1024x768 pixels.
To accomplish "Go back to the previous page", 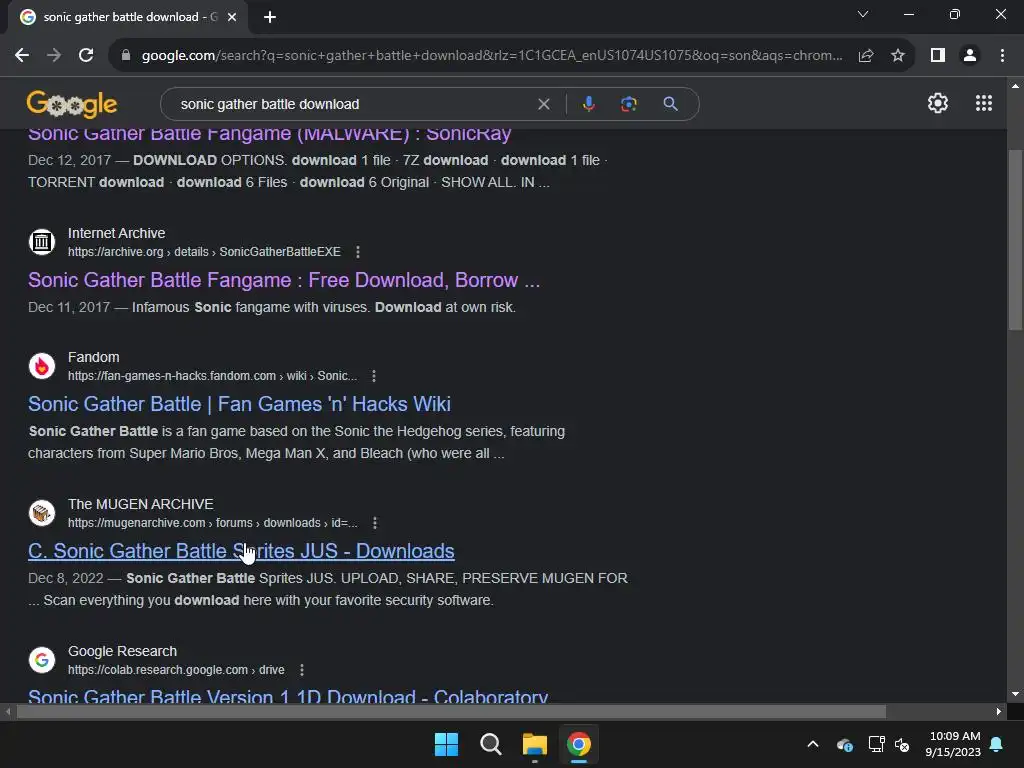I will point(22,56).
